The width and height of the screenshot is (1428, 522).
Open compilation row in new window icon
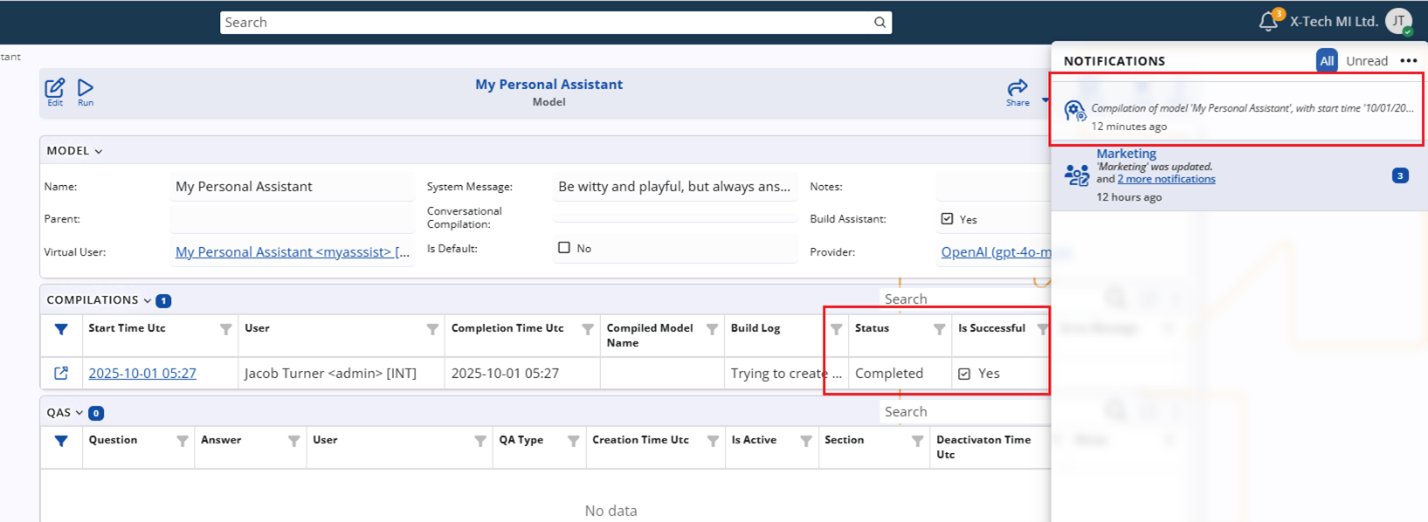61,373
